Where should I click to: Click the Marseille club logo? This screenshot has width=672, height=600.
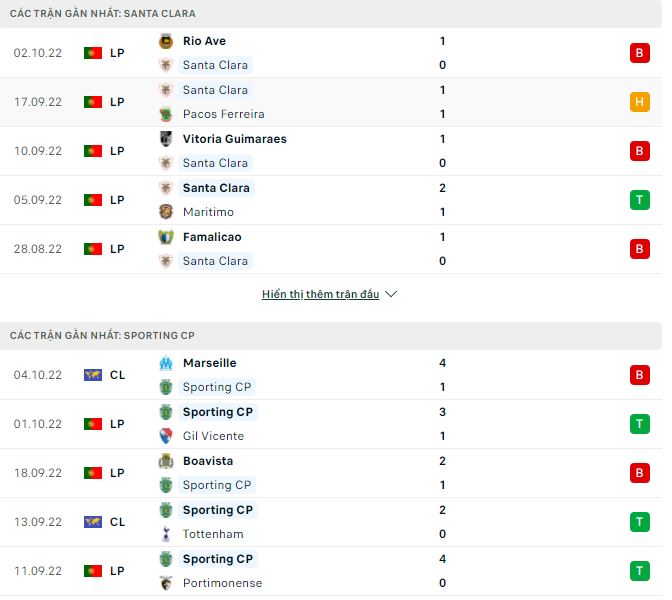pyautogui.click(x=166, y=363)
